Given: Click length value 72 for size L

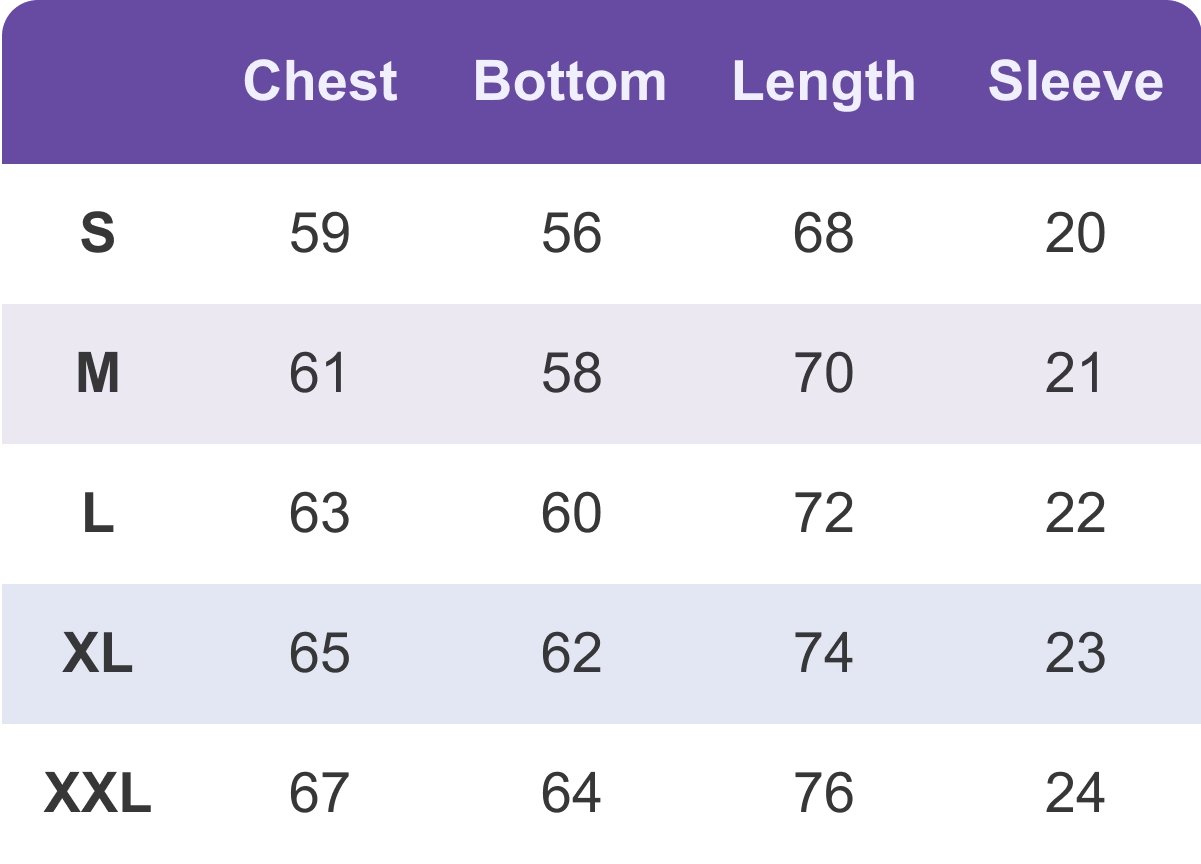Looking at the screenshot, I should pyautogui.click(x=823, y=514).
